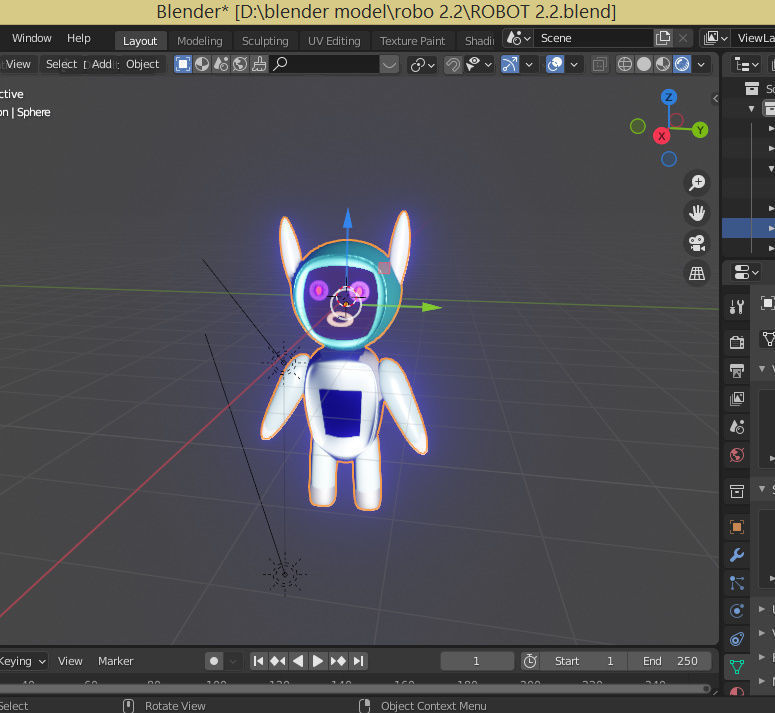
Task: Click the brush icon in viewport header
Action: [259, 64]
